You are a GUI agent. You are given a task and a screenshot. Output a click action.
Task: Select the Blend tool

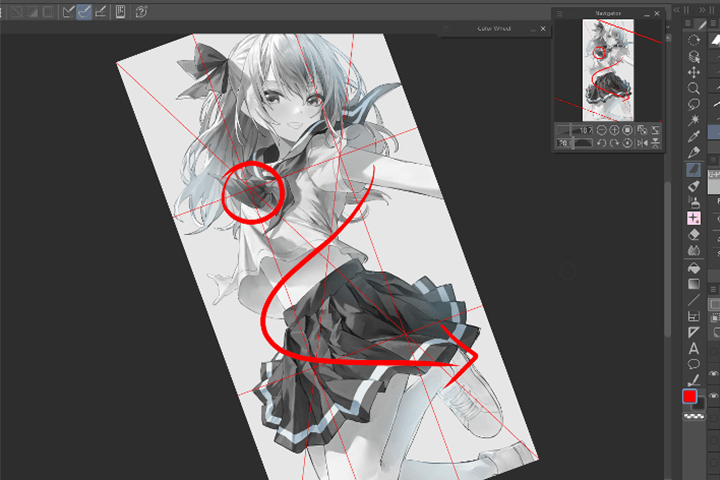point(694,250)
